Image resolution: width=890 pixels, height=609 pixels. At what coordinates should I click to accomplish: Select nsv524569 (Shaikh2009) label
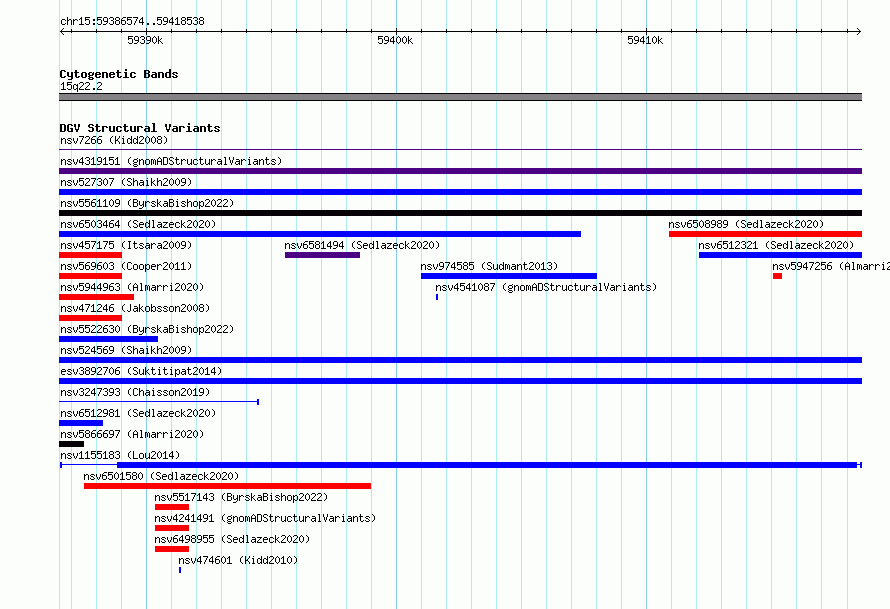[126, 350]
